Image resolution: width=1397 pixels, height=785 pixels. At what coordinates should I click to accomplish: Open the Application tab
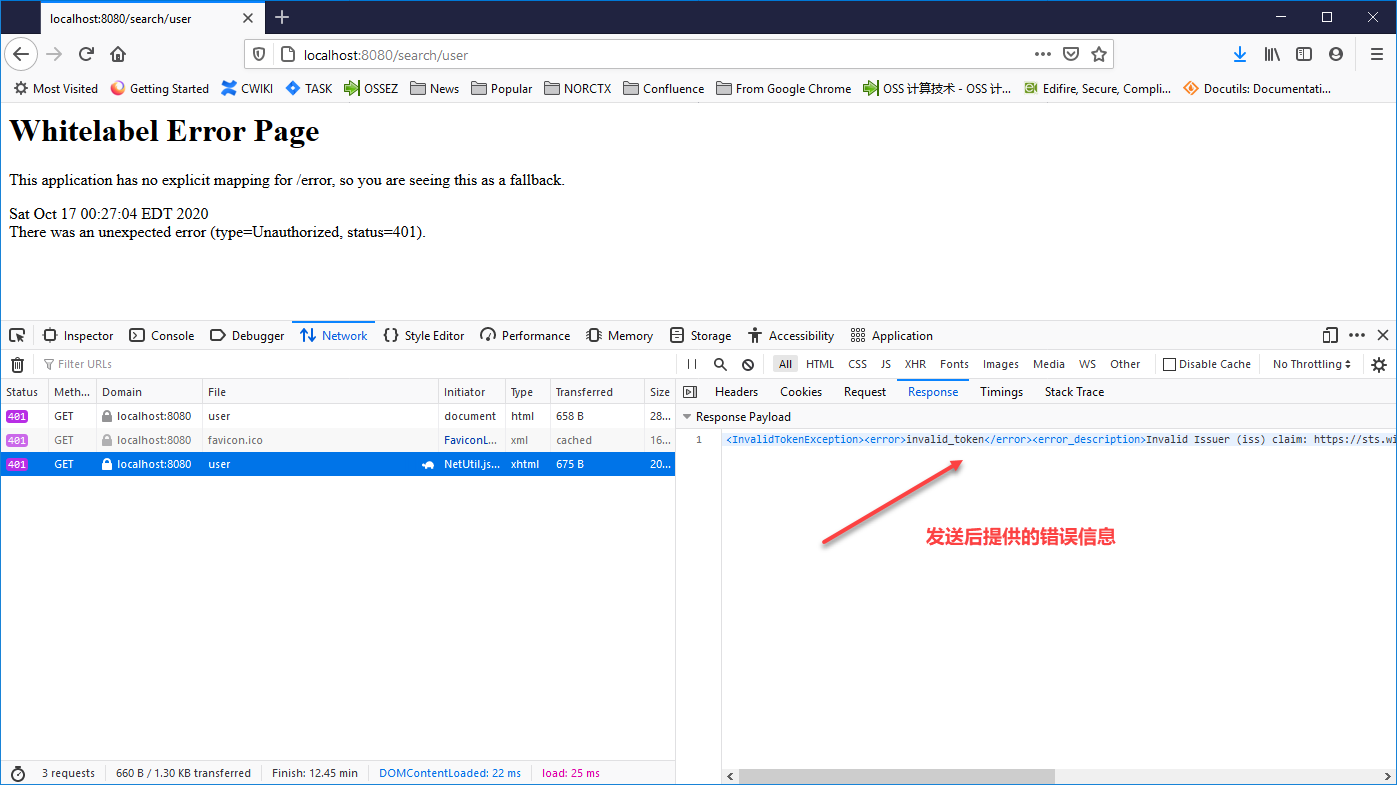891,335
